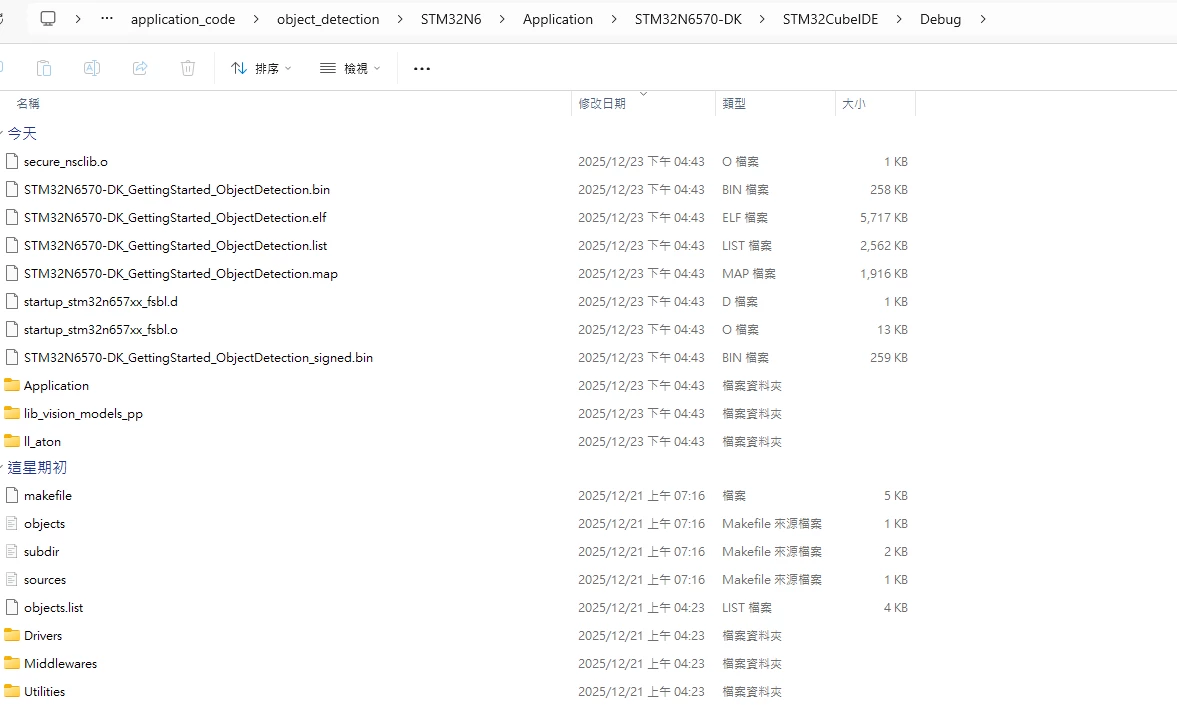Image resolution: width=1177 pixels, height=716 pixels.
Task: Select ObjectDetection.list file icon
Action: tap(11, 245)
